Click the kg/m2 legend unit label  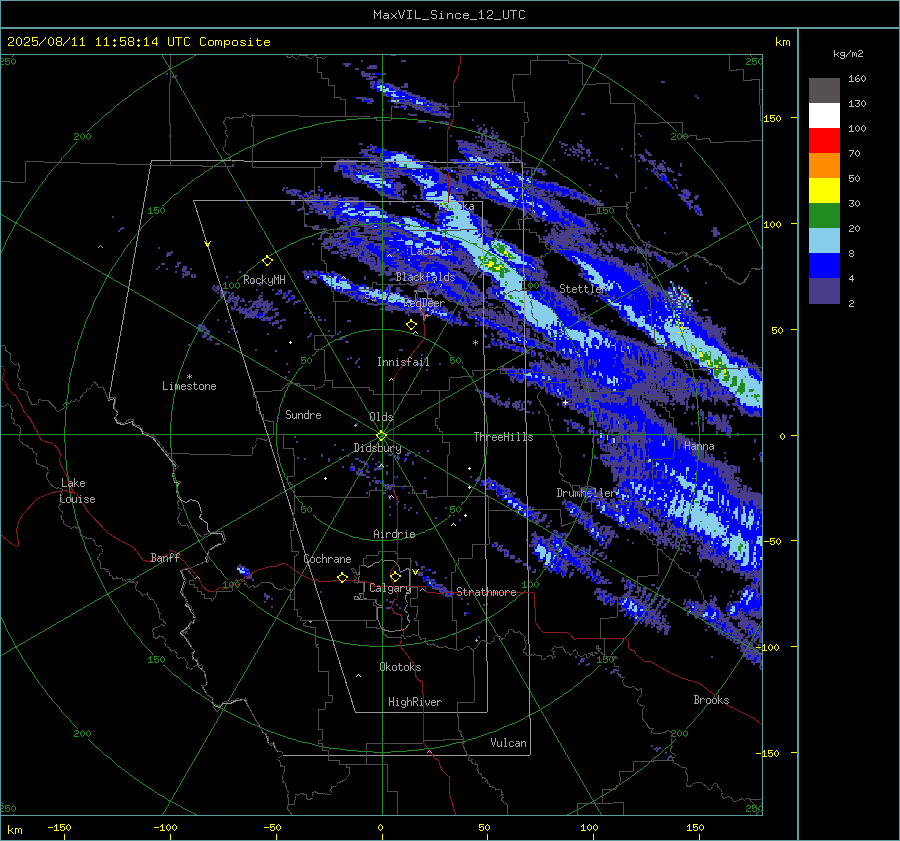tap(848, 54)
